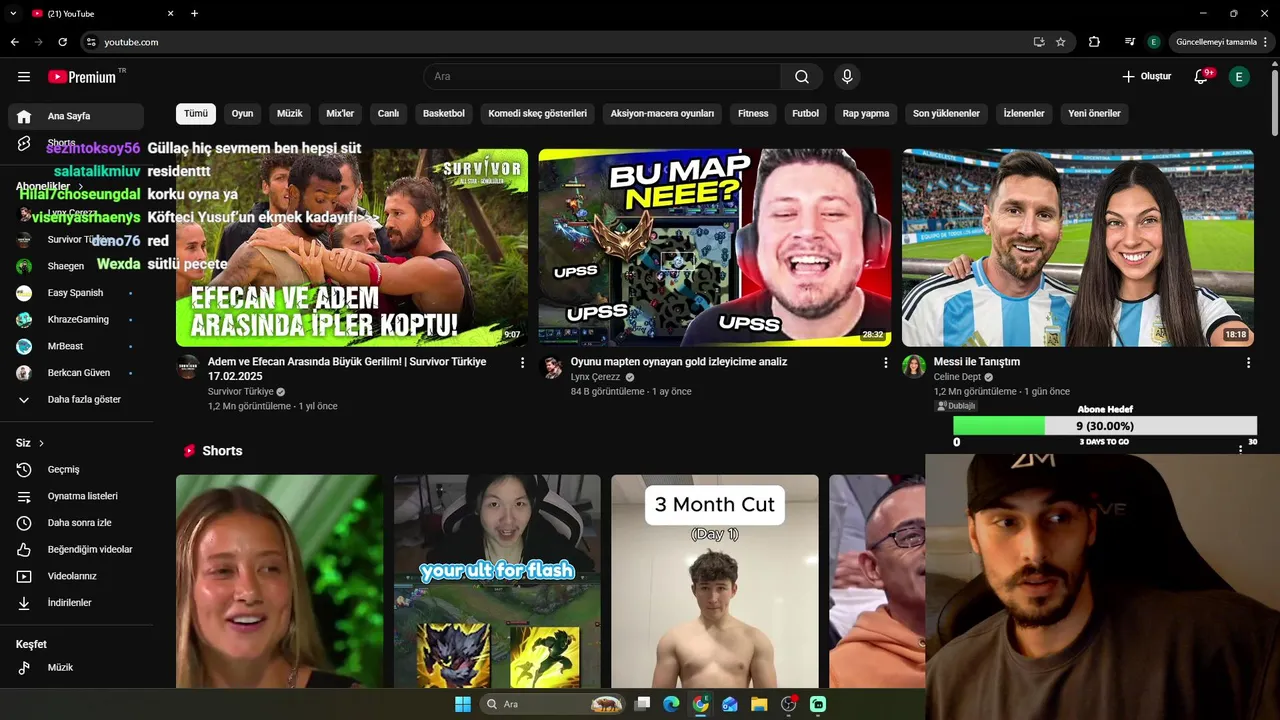Select the Müzik filter chip
This screenshot has height=720, width=1280.
pyautogui.click(x=290, y=114)
